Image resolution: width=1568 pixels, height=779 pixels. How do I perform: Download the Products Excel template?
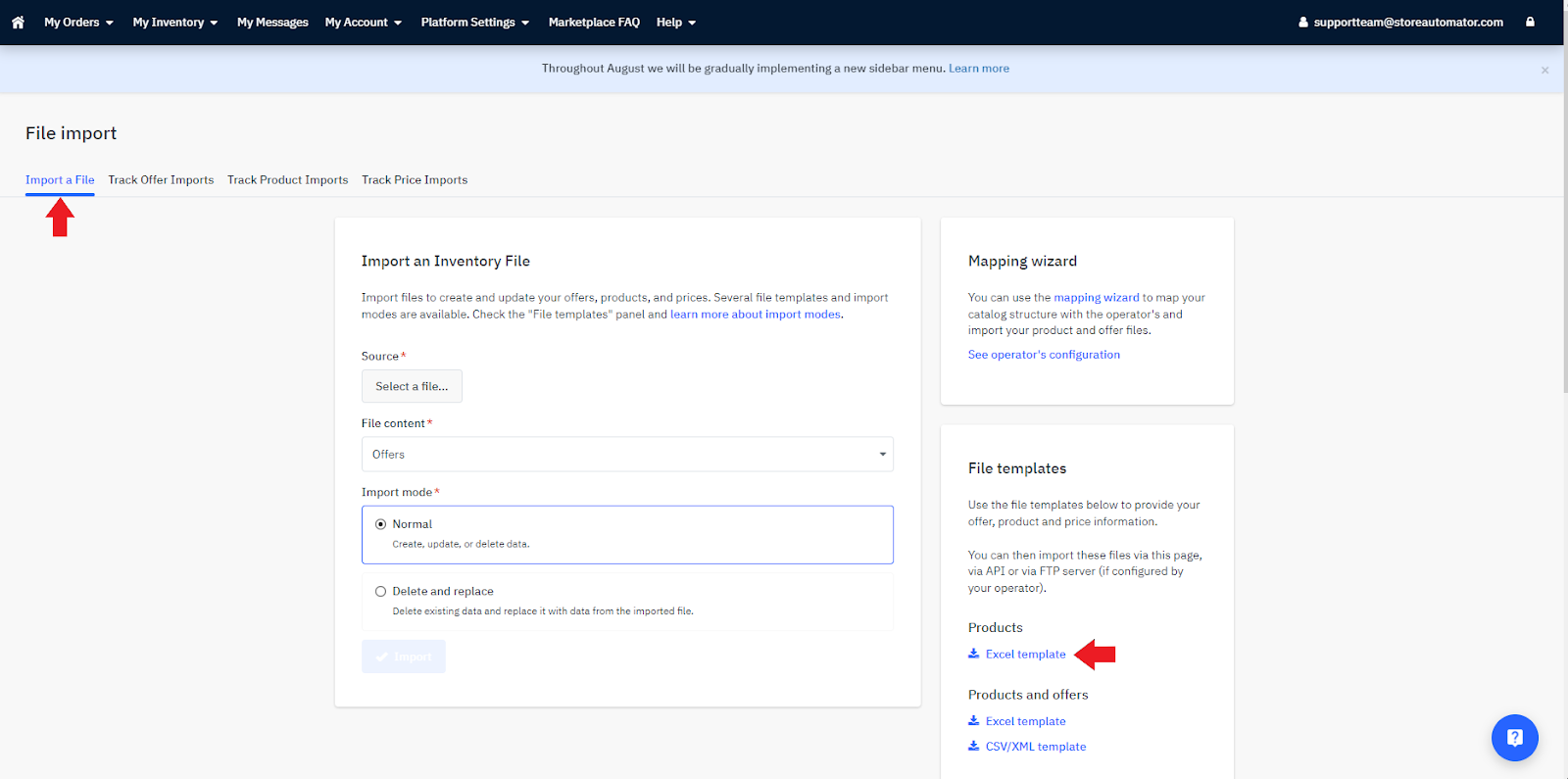[1025, 655]
